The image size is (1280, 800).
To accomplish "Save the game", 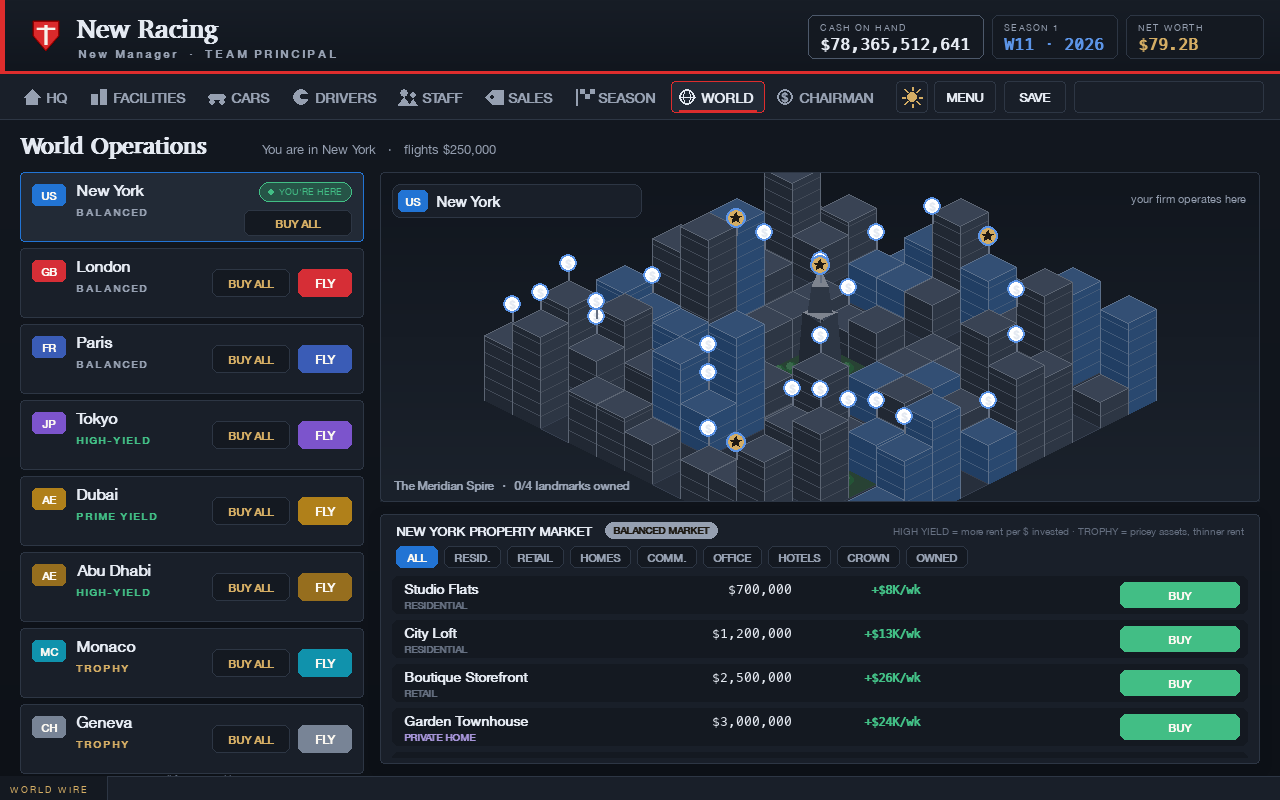I will coord(1034,97).
